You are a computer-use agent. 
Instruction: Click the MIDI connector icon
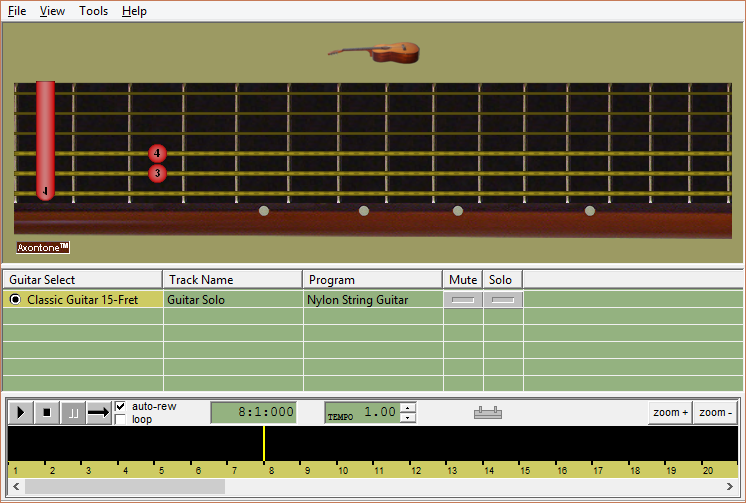(488, 412)
